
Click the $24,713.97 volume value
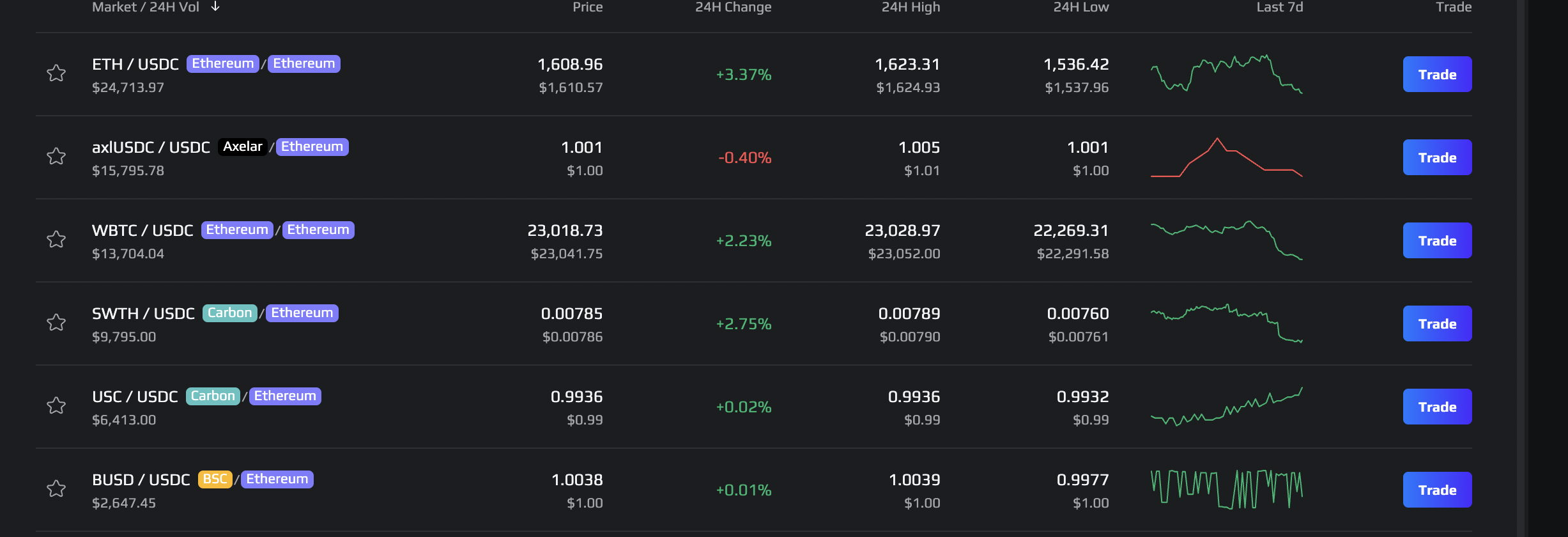pyautogui.click(x=128, y=88)
